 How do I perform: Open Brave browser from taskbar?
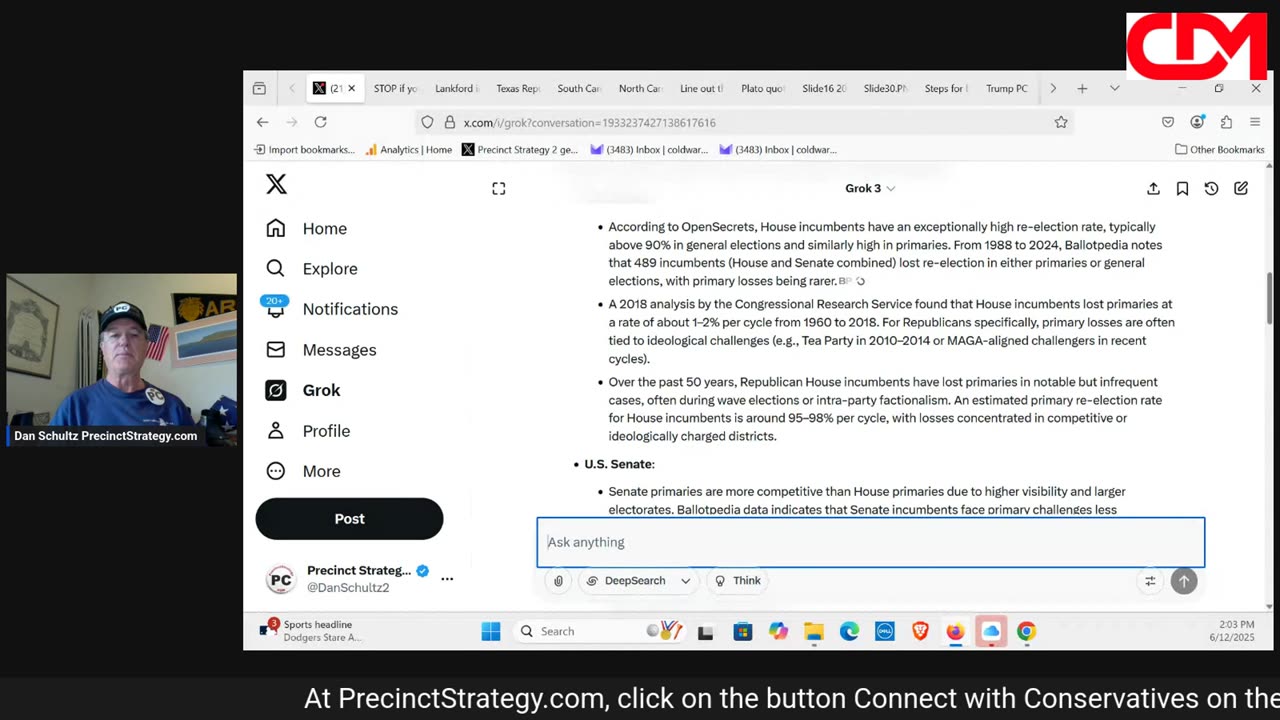(920, 631)
